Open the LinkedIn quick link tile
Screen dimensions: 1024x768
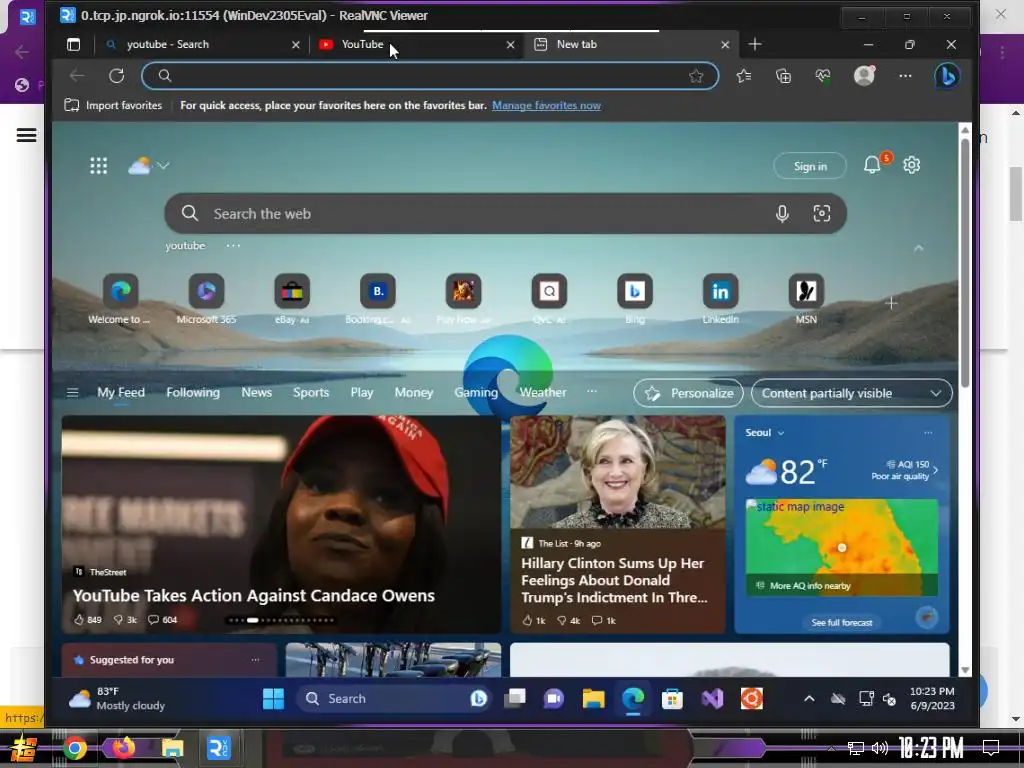(720, 299)
